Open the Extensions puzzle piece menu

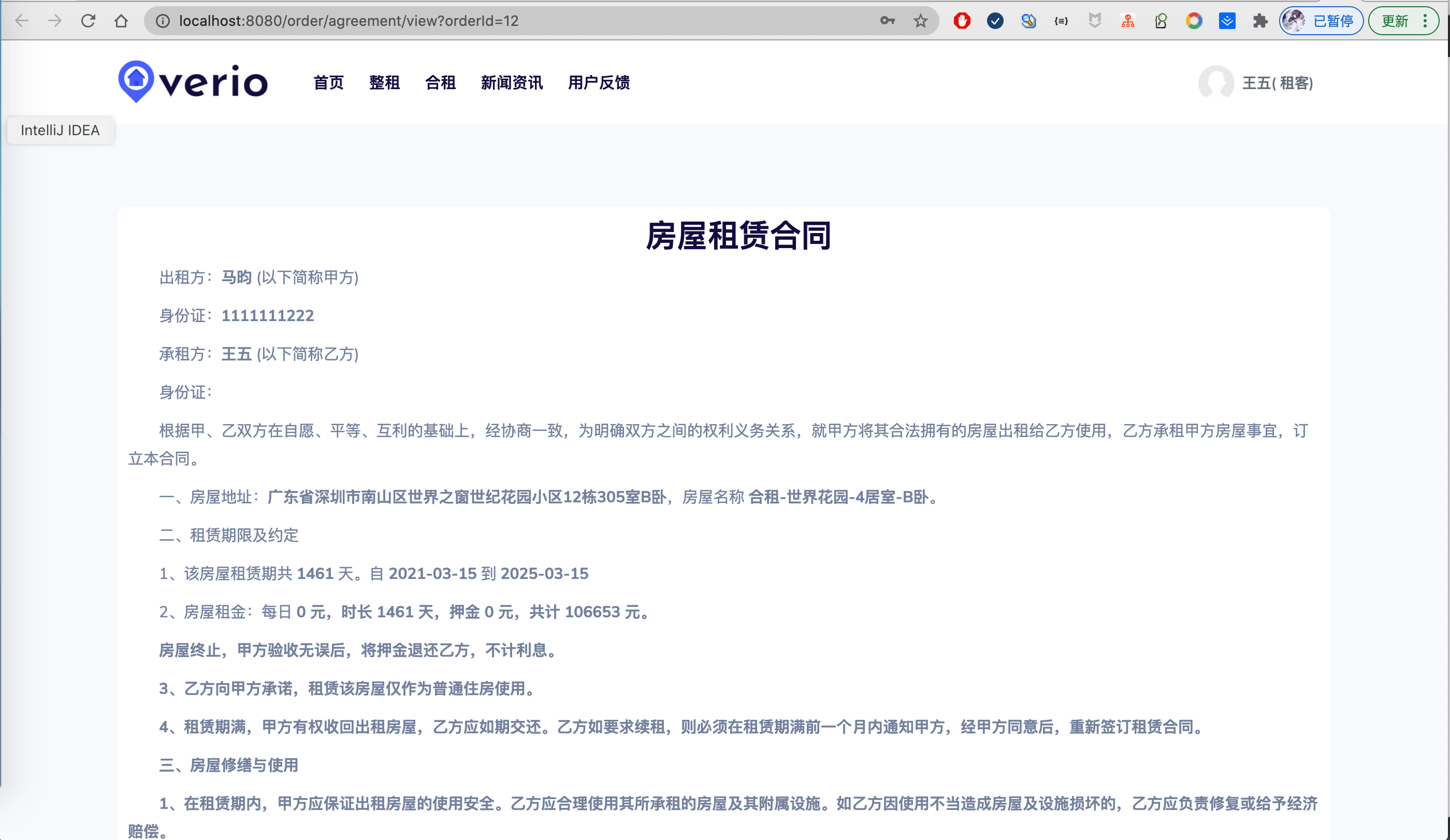pyautogui.click(x=1260, y=21)
